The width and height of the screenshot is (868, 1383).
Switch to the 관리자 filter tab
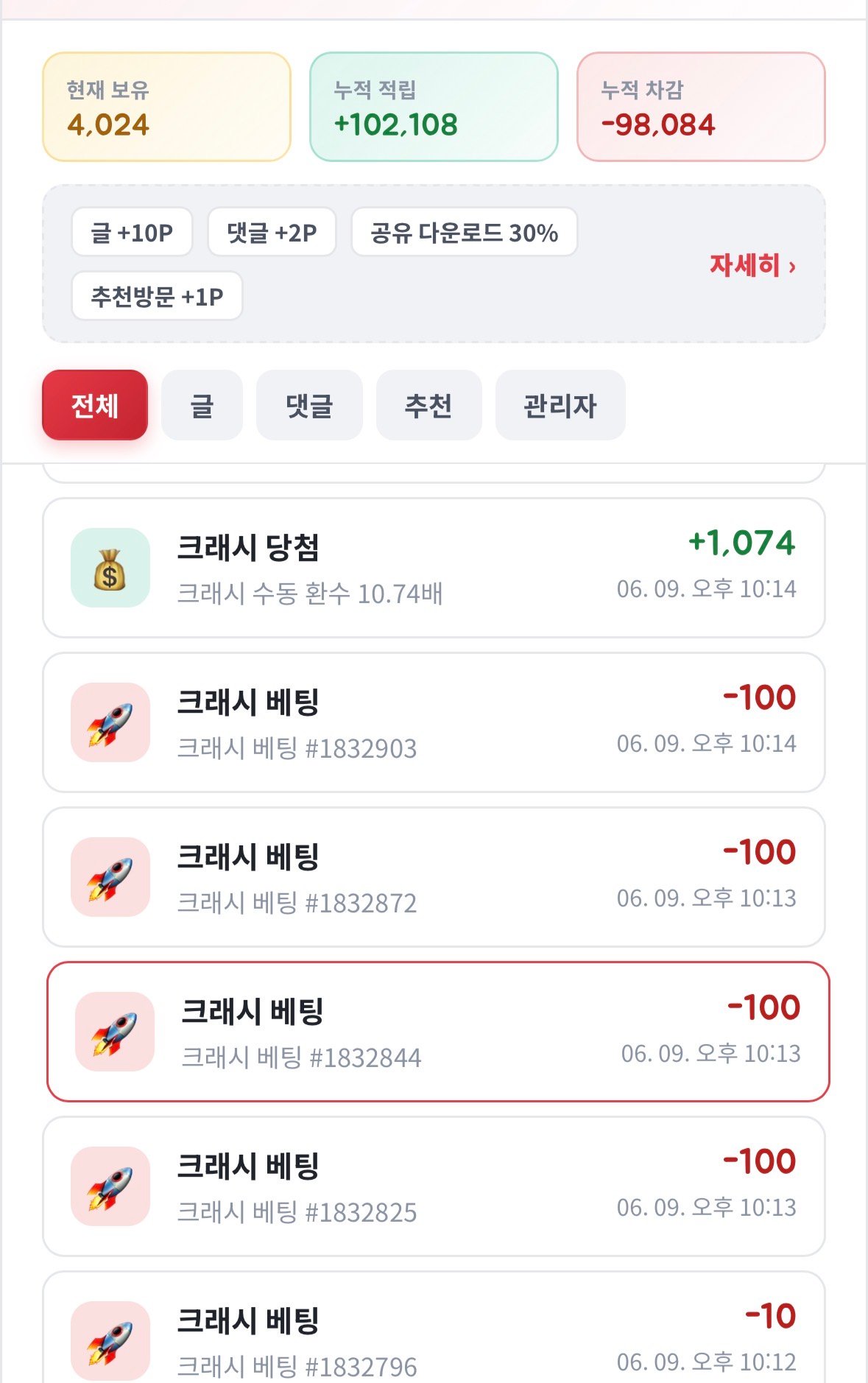coord(560,405)
